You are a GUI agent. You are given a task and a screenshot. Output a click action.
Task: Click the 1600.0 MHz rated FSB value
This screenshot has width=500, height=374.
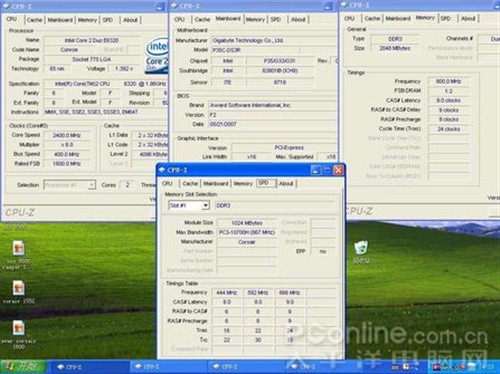click(x=67, y=163)
